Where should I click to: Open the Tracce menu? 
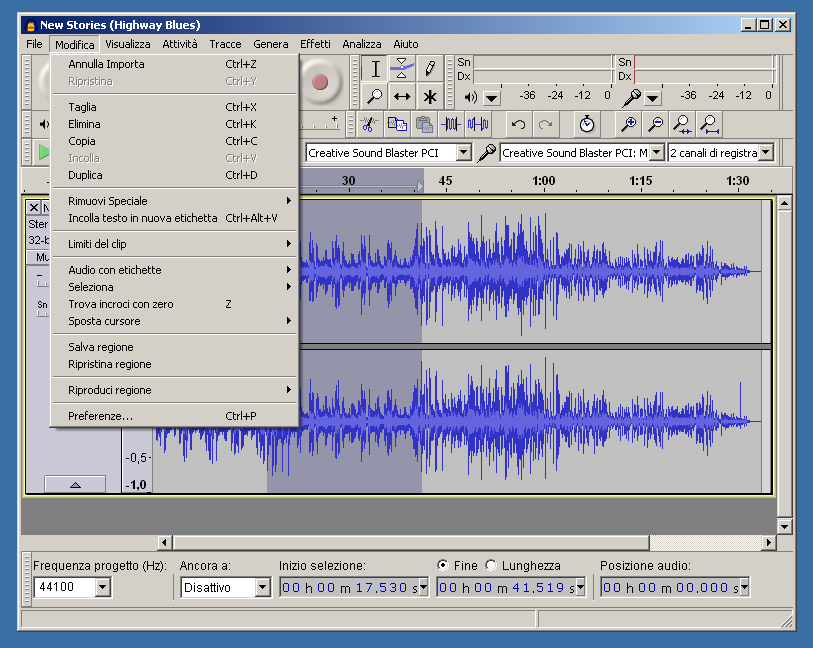pos(225,44)
